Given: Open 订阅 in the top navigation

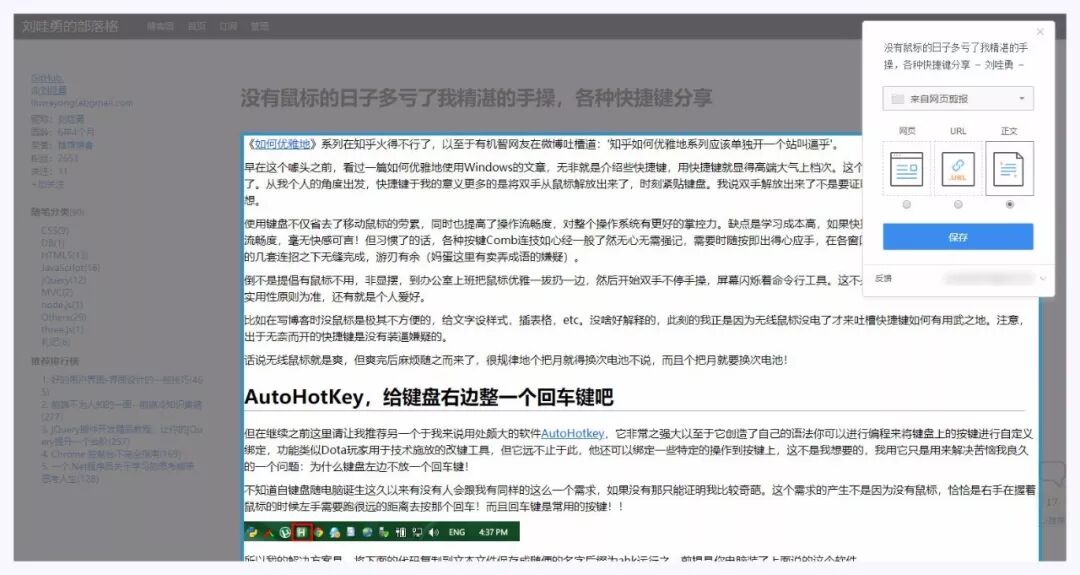Looking at the screenshot, I should click(228, 26).
